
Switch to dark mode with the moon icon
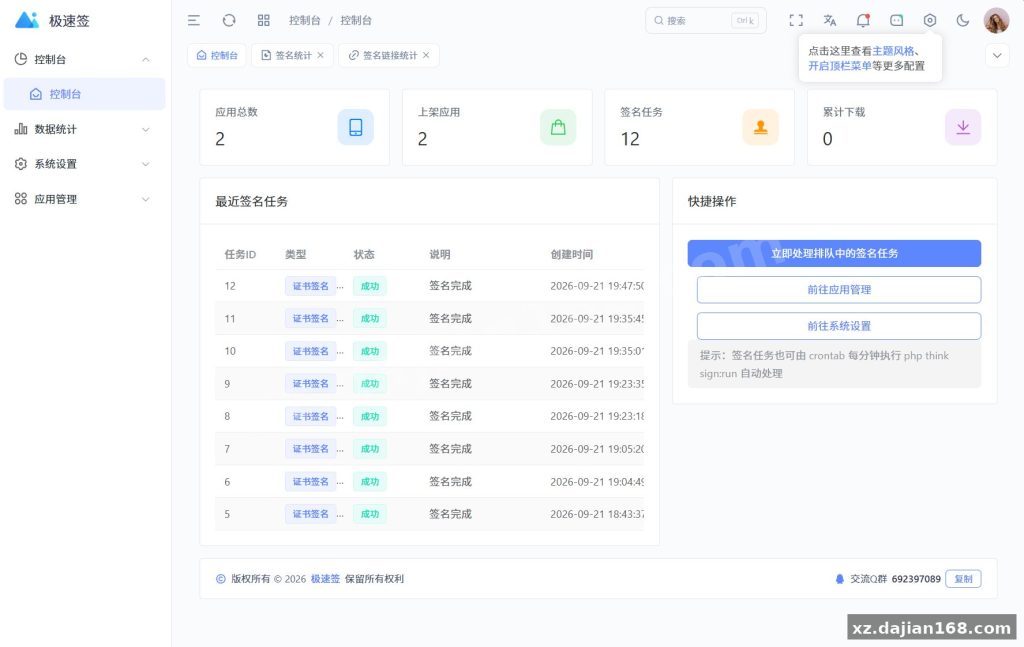pos(963,20)
